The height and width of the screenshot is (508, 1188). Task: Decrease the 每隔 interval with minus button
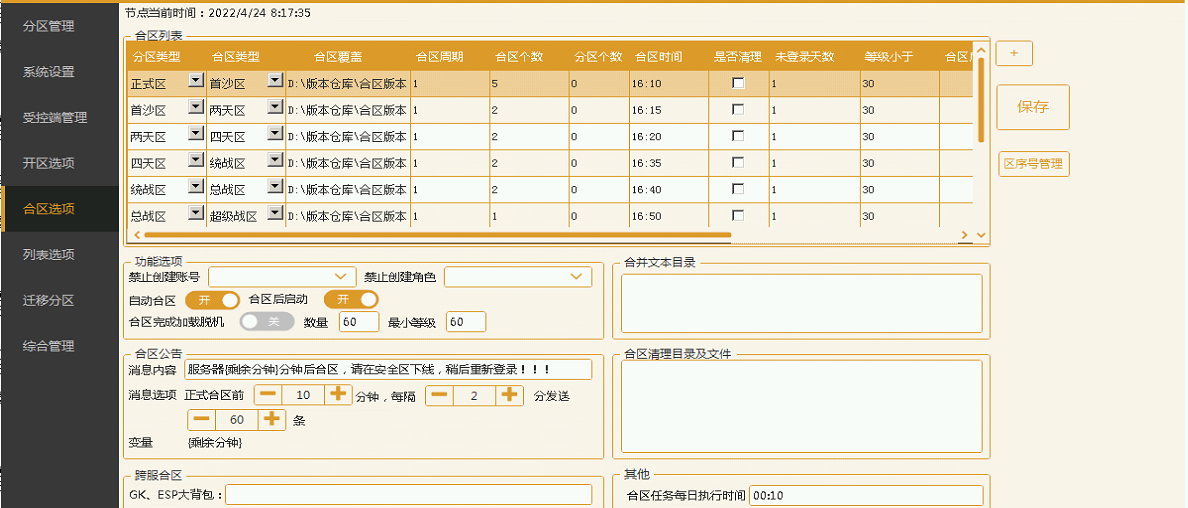(x=440, y=395)
